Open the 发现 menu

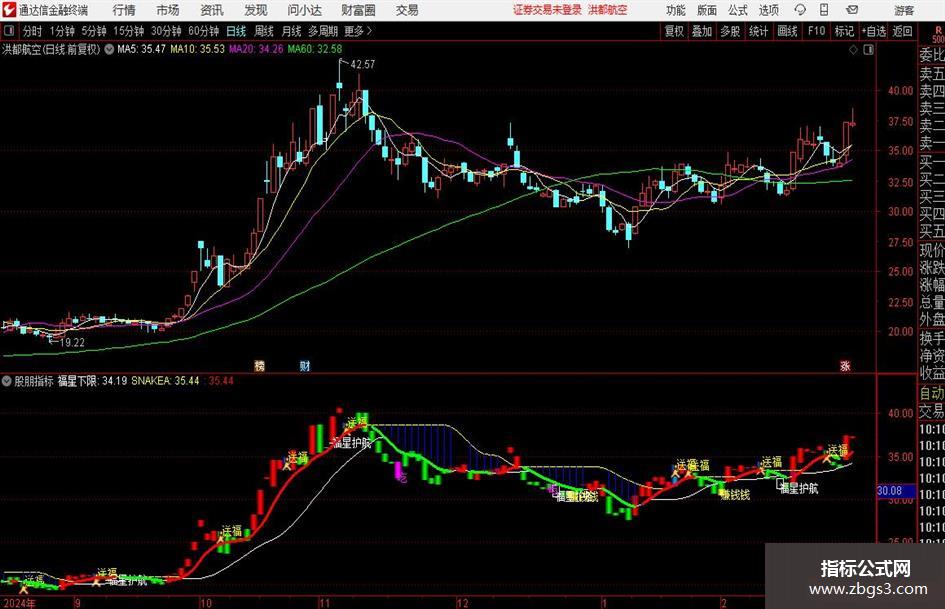256,10
